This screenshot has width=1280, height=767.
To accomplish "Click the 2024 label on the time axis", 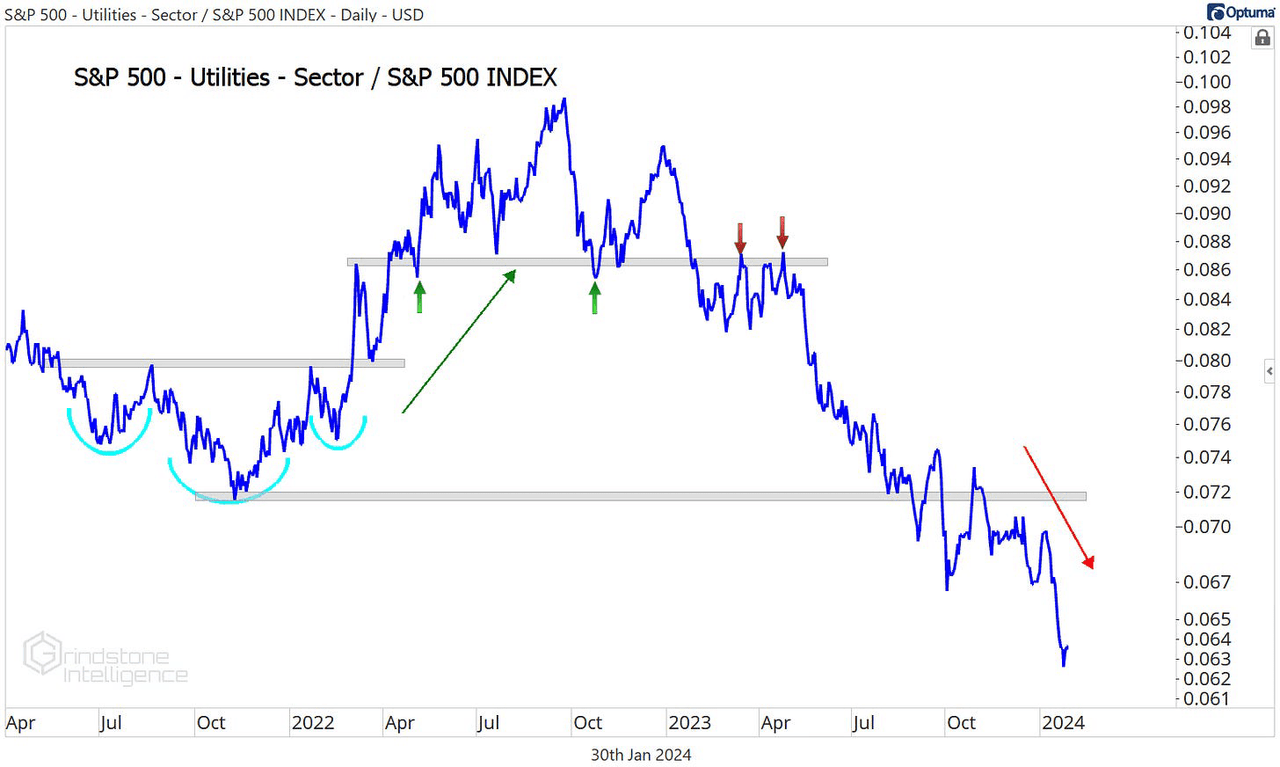I will coord(1063,722).
